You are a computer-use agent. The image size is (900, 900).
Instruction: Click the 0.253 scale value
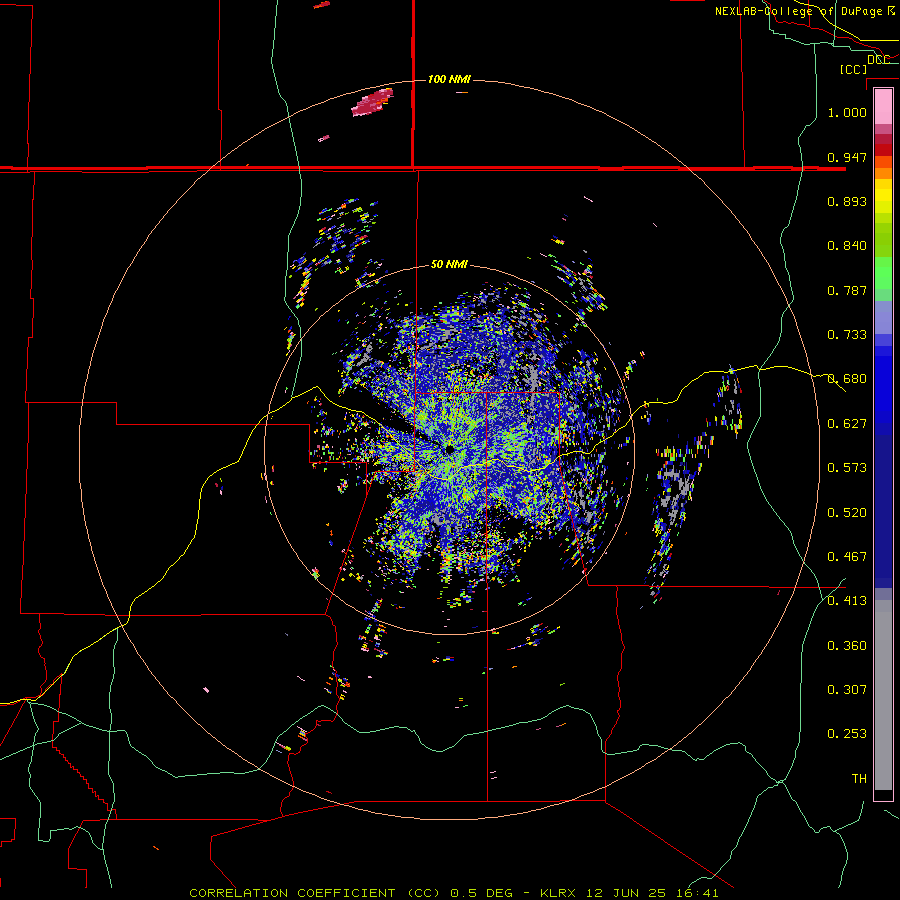point(847,734)
